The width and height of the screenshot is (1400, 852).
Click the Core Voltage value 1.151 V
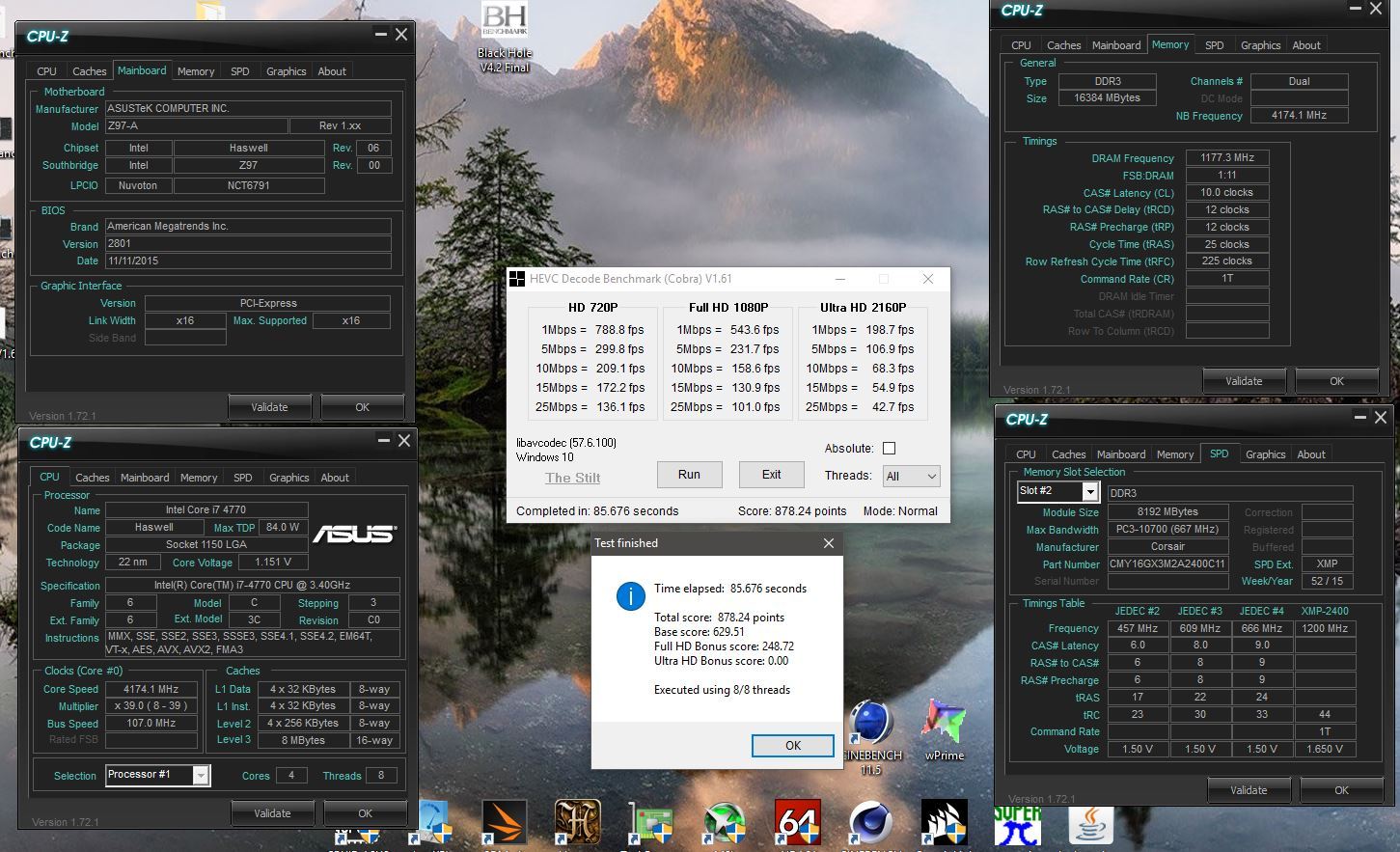[273, 562]
